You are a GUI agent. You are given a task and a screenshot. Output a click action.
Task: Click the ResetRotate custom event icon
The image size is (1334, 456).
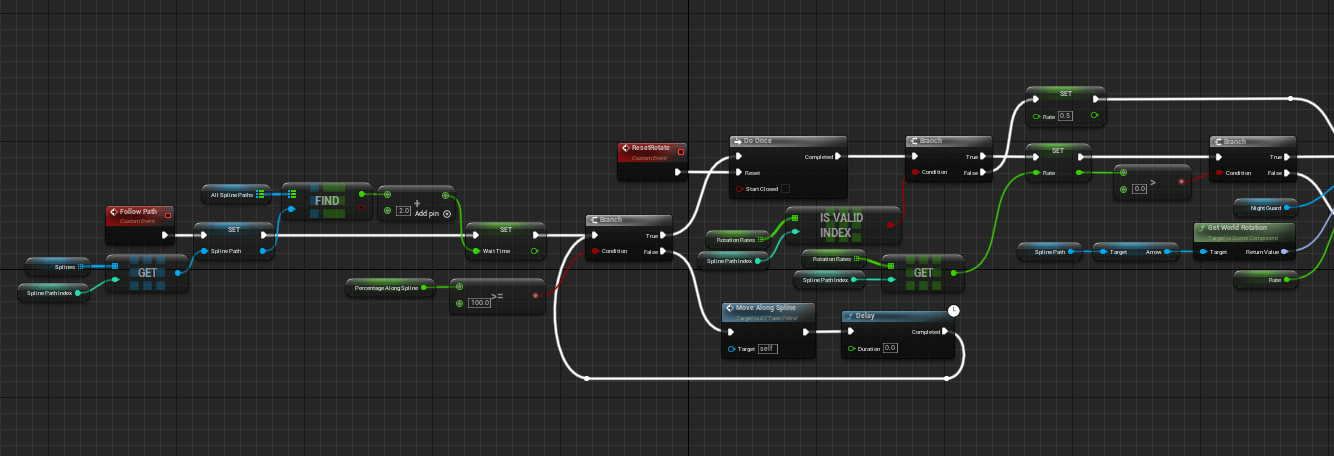point(626,149)
